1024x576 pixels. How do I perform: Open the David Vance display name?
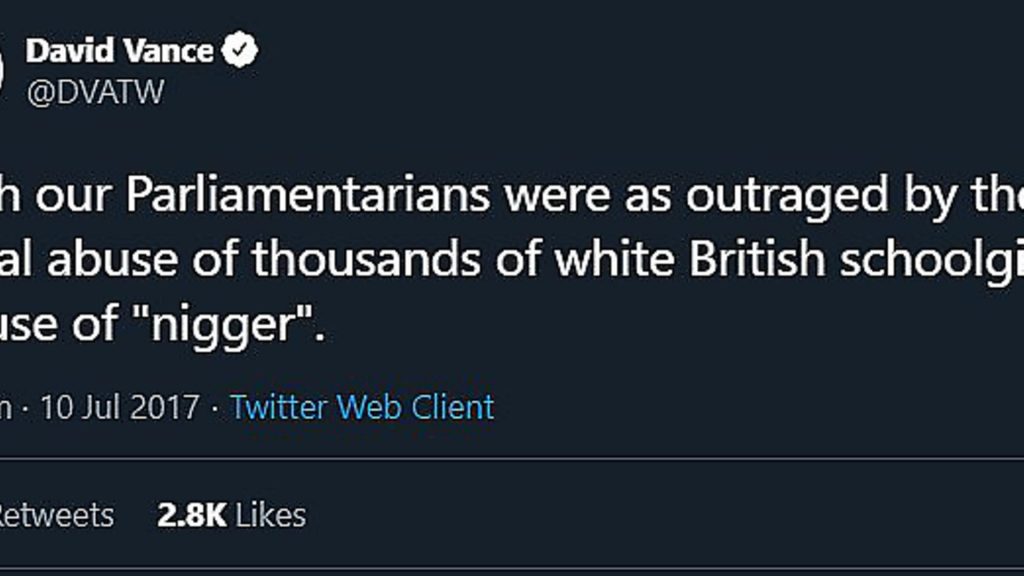point(120,51)
